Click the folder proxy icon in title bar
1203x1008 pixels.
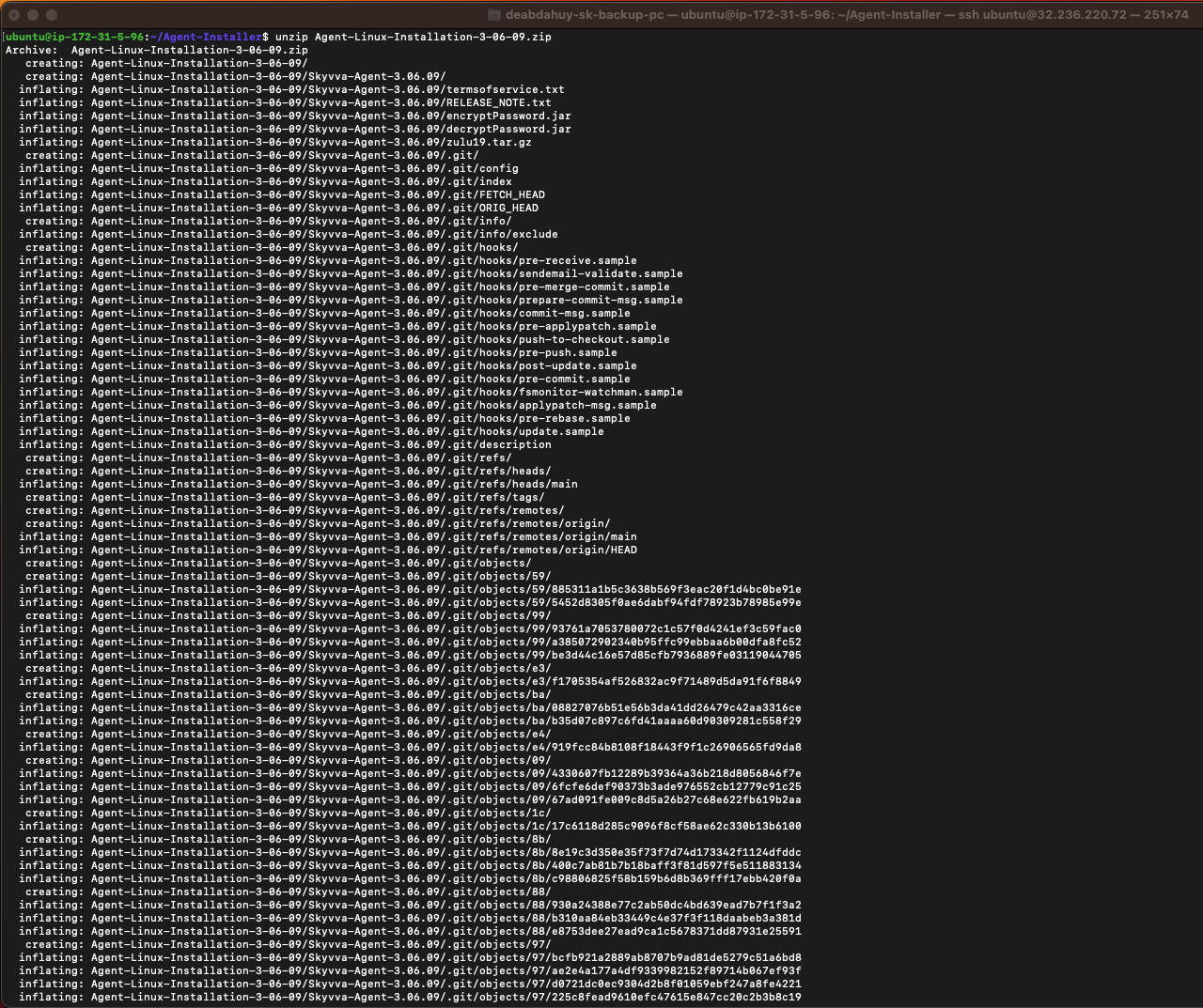tap(494, 15)
